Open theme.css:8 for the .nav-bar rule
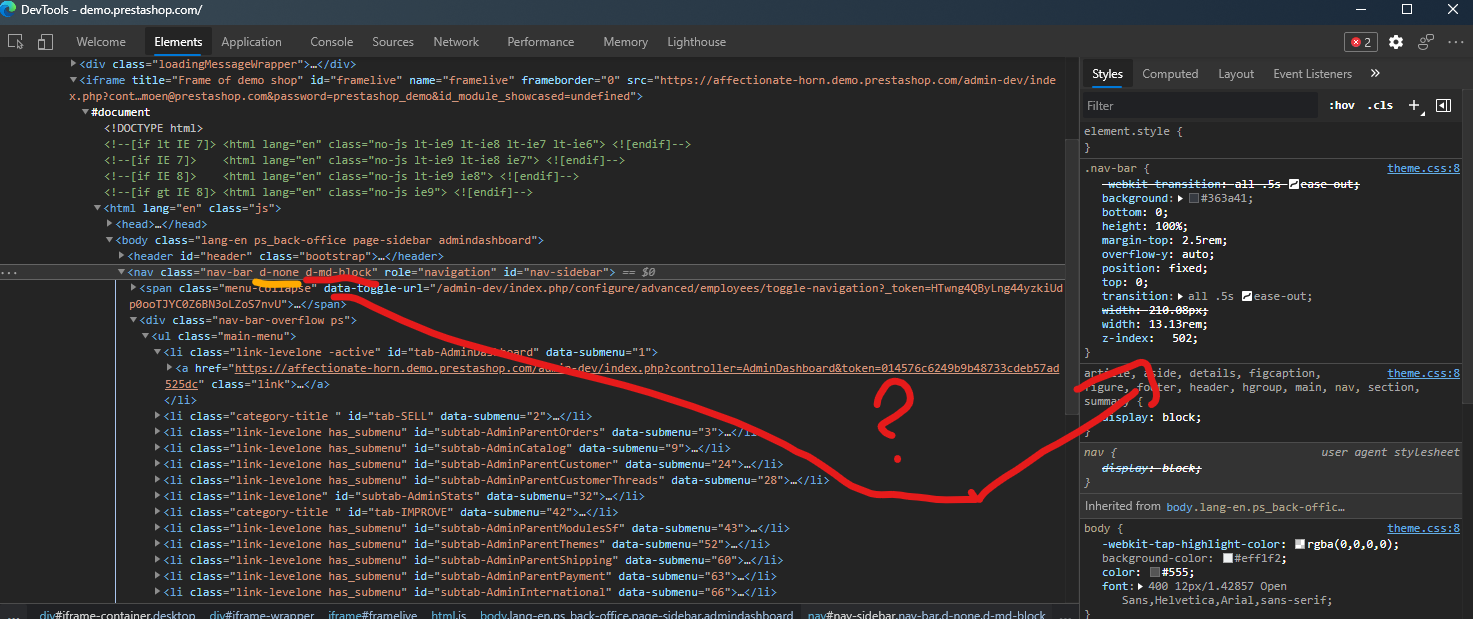 pyautogui.click(x=1423, y=167)
